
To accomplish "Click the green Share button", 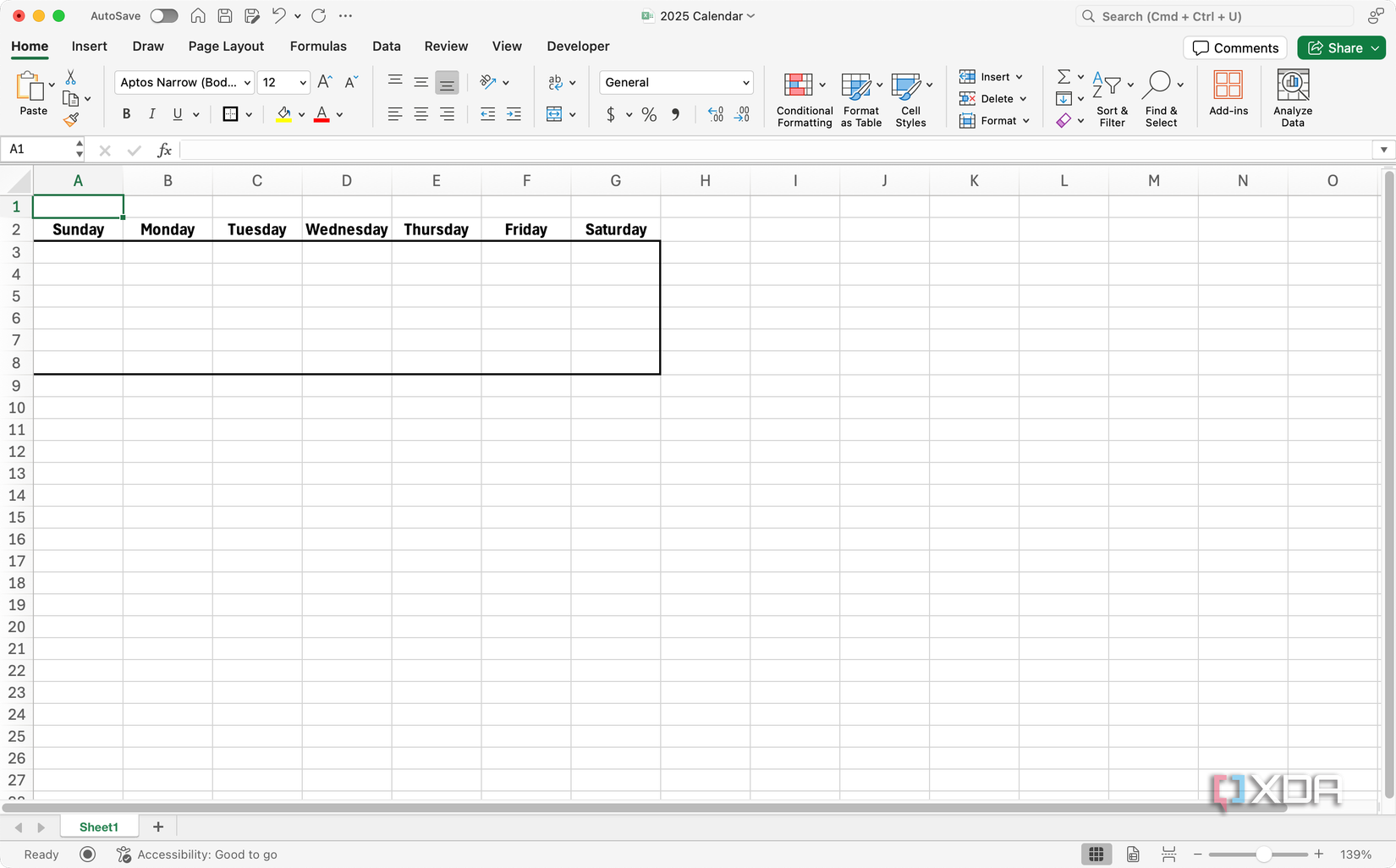I will pyautogui.click(x=1341, y=48).
